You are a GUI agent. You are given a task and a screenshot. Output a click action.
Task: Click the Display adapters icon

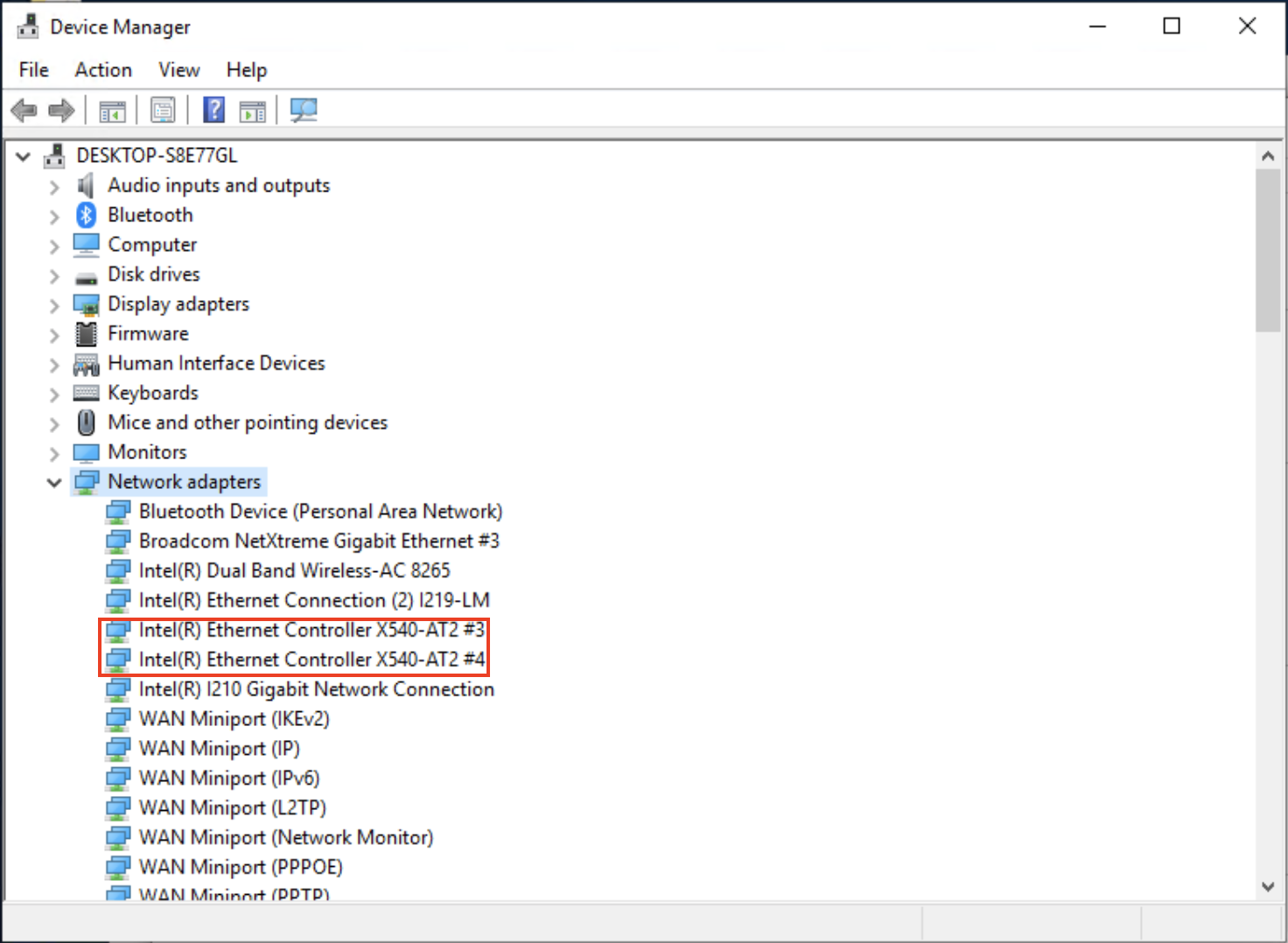pyautogui.click(x=86, y=305)
